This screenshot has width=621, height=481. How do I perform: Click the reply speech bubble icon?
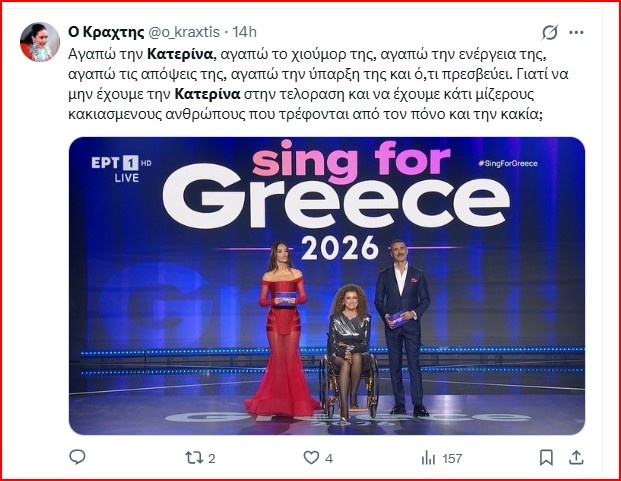click(79, 458)
